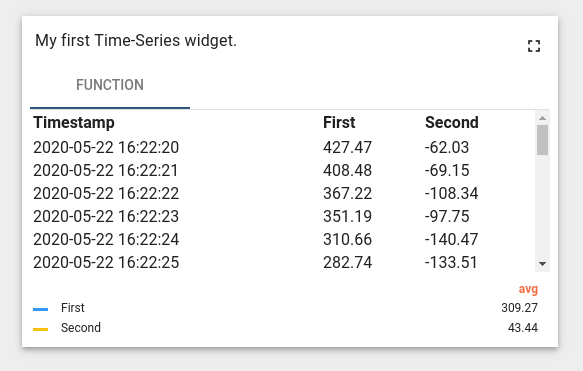Toggle the First legend entry
Image resolution: width=583 pixels, height=371 pixels.
(x=73, y=308)
